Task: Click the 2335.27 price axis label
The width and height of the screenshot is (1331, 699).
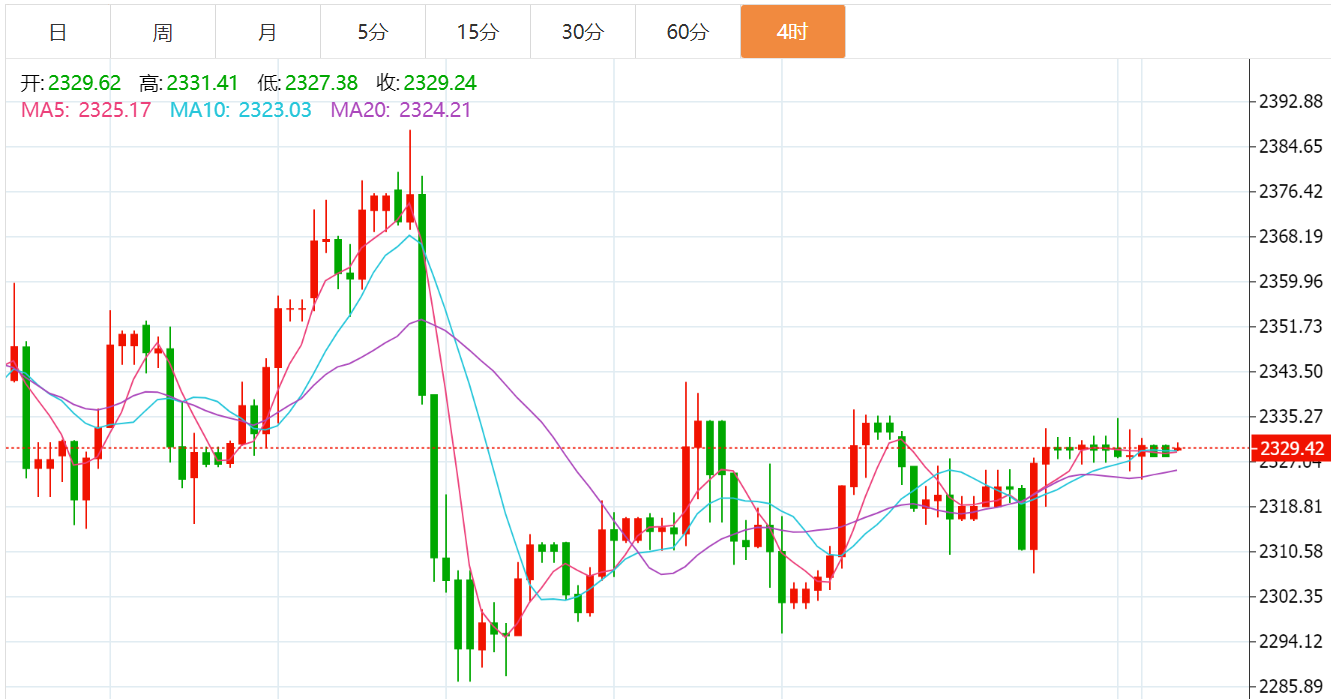Action: click(x=1290, y=416)
